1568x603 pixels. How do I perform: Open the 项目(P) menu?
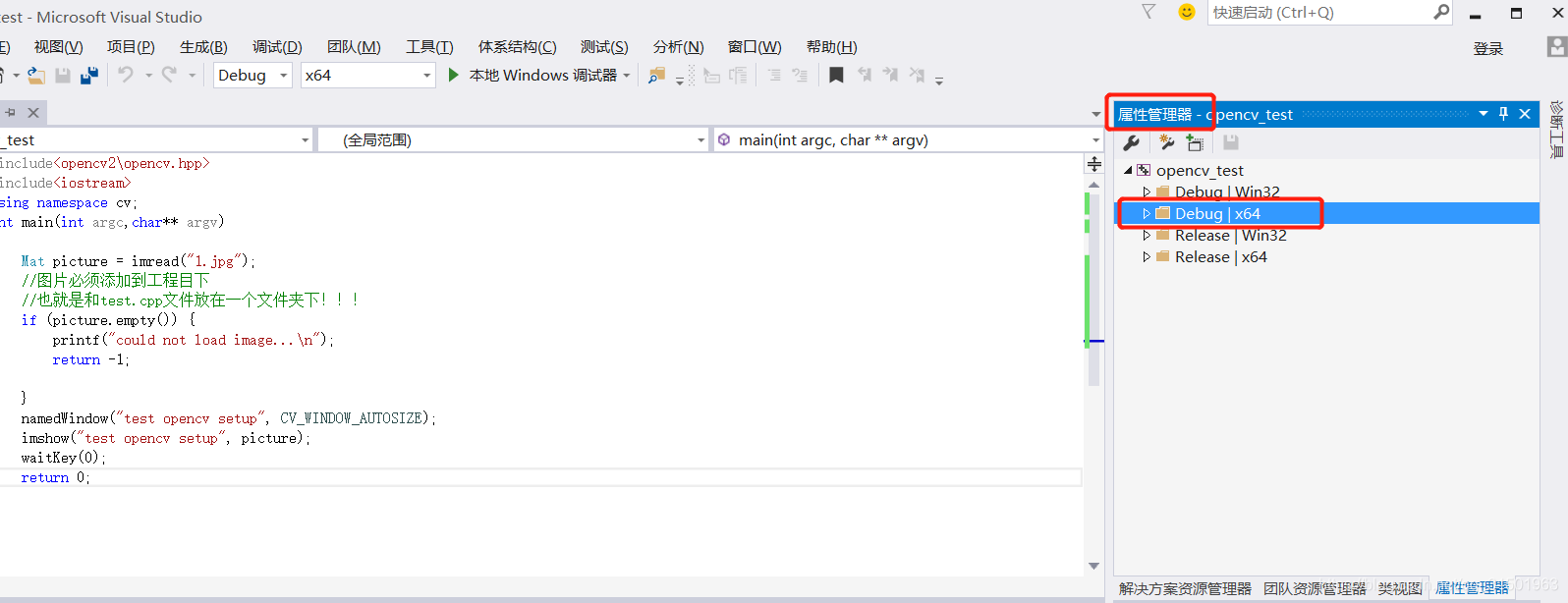click(131, 47)
